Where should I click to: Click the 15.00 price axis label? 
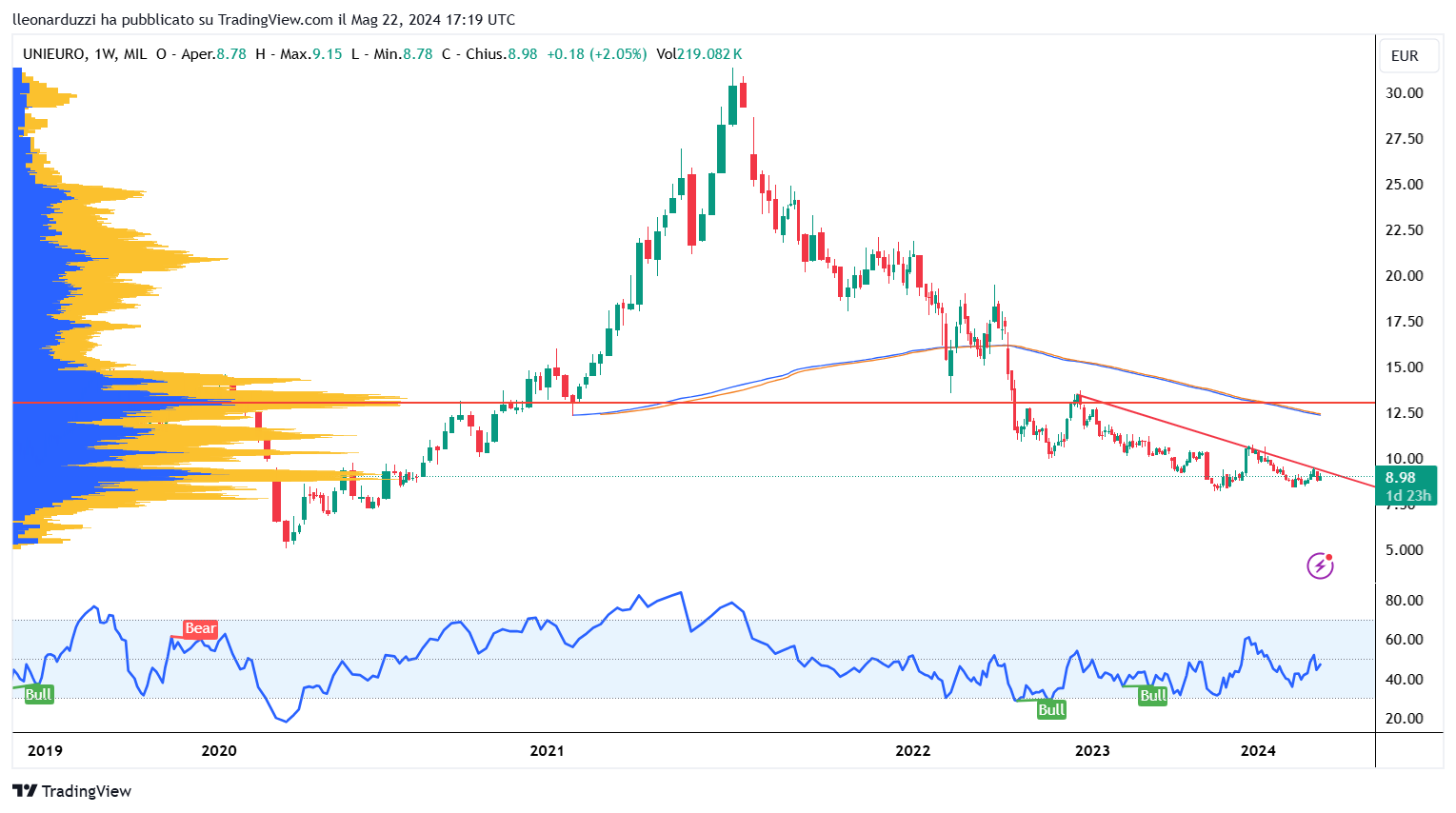pos(1405,367)
